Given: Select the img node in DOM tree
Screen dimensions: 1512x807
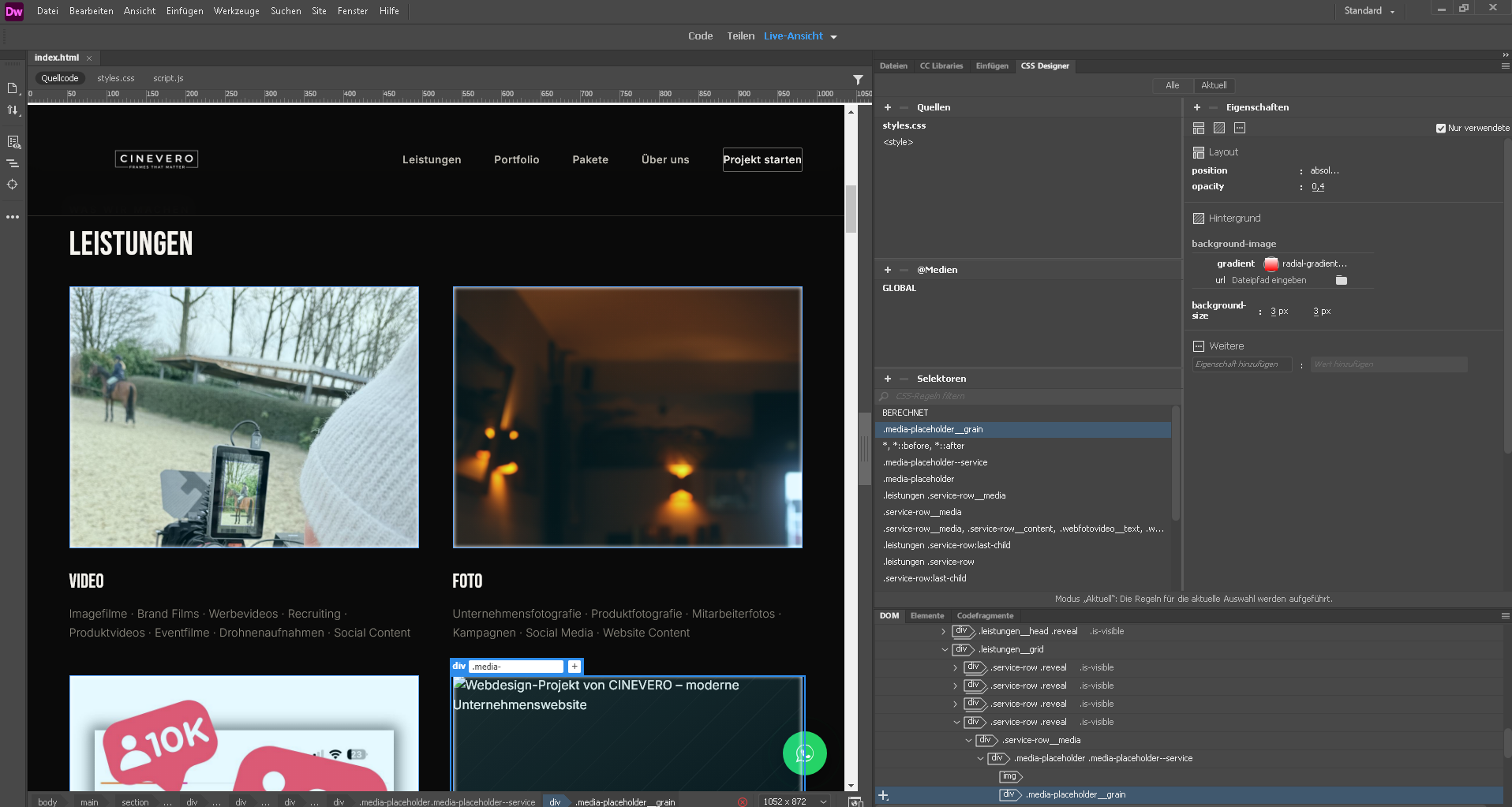Looking at the screenshot, I should (x=1009, y=776).
